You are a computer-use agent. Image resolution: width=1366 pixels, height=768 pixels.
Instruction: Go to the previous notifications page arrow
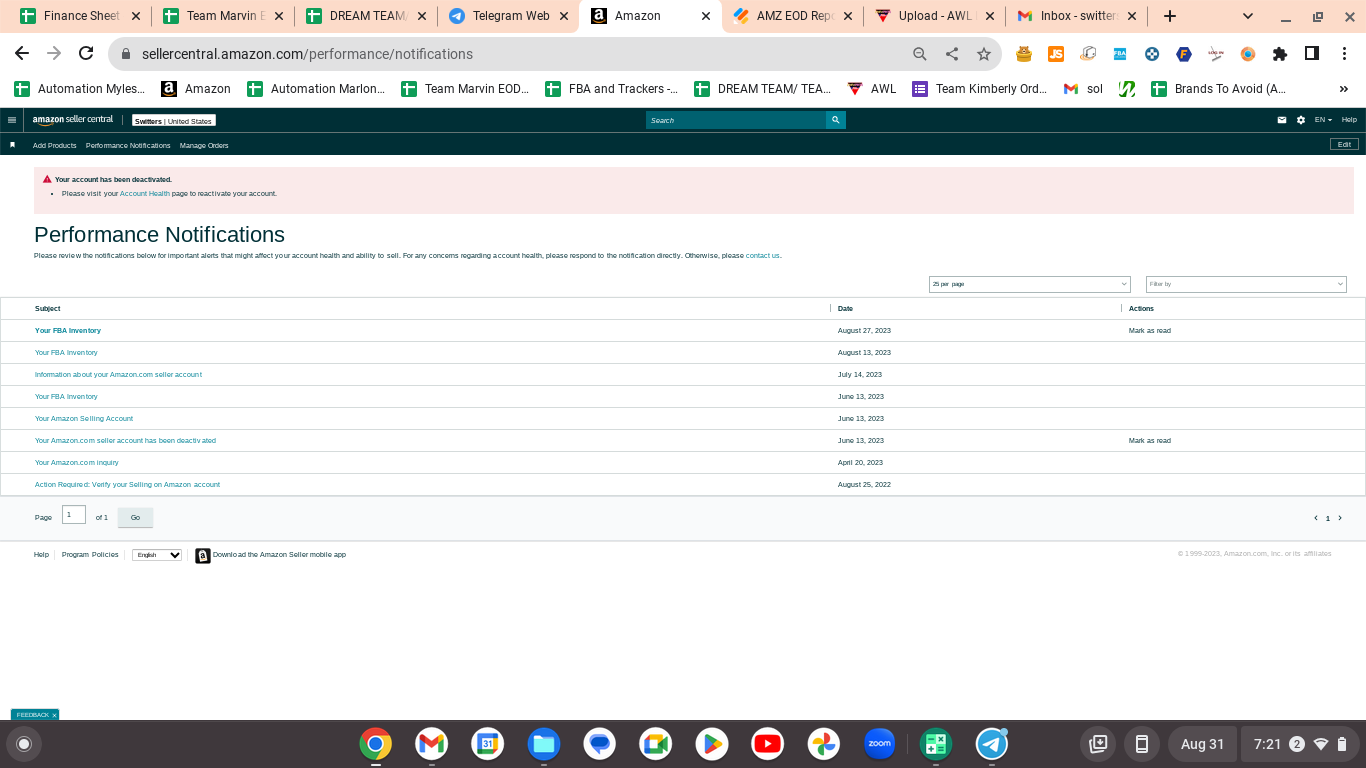(1316, 518)
